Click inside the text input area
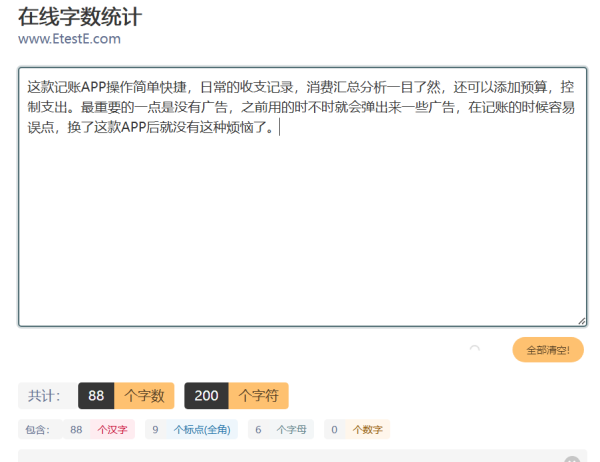This screenshot has width=600, height=462. tap(302, 197)
